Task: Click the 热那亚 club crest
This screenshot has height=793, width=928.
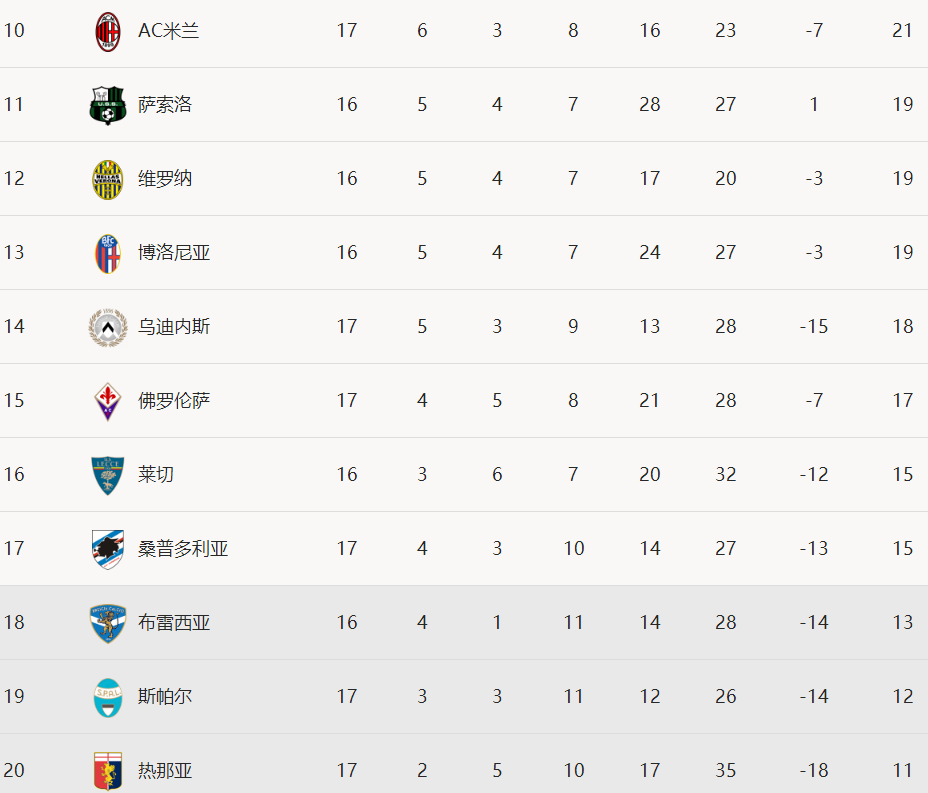Action: pyautogui.click(x=107, y=771)
